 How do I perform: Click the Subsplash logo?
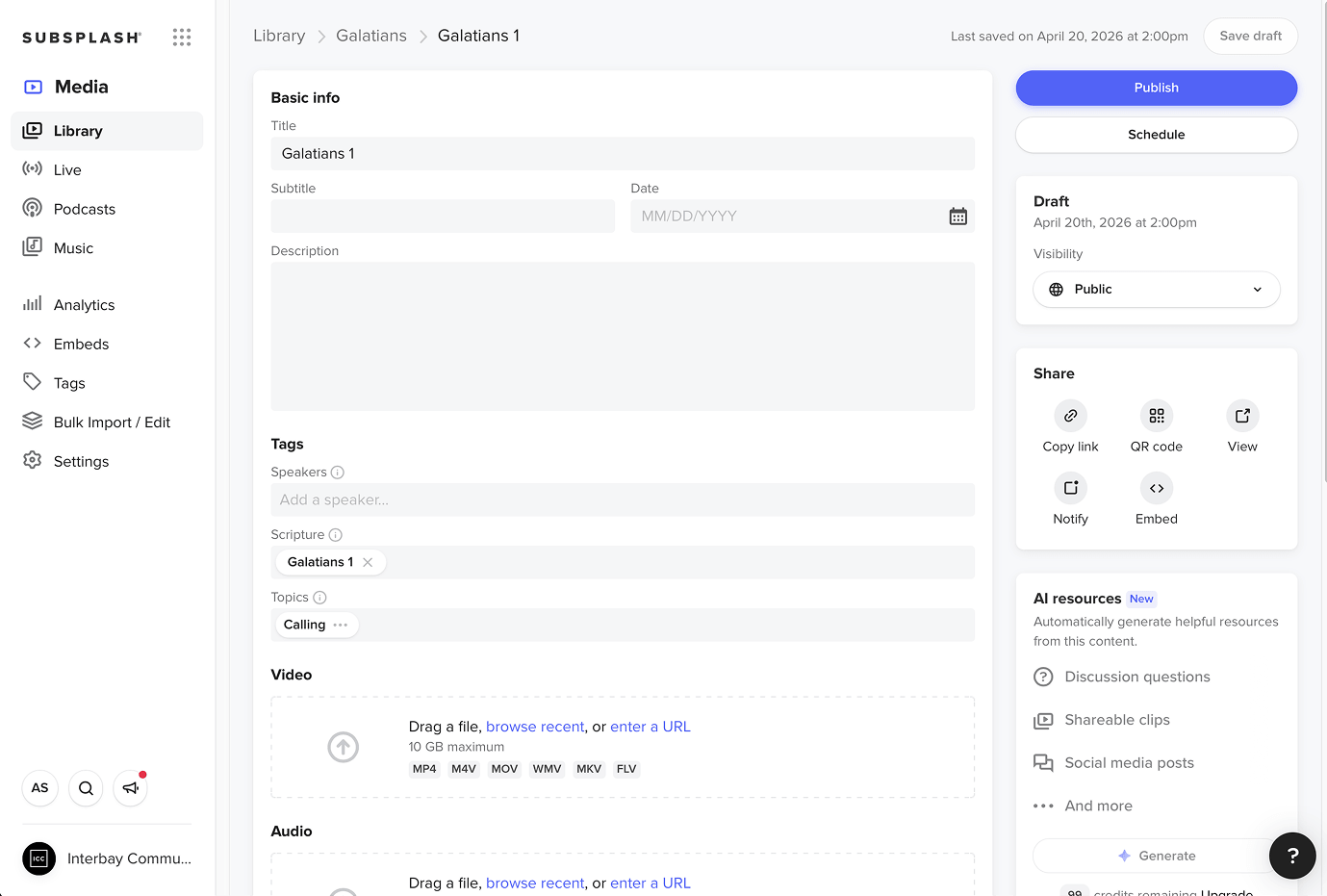click(82, 38)
